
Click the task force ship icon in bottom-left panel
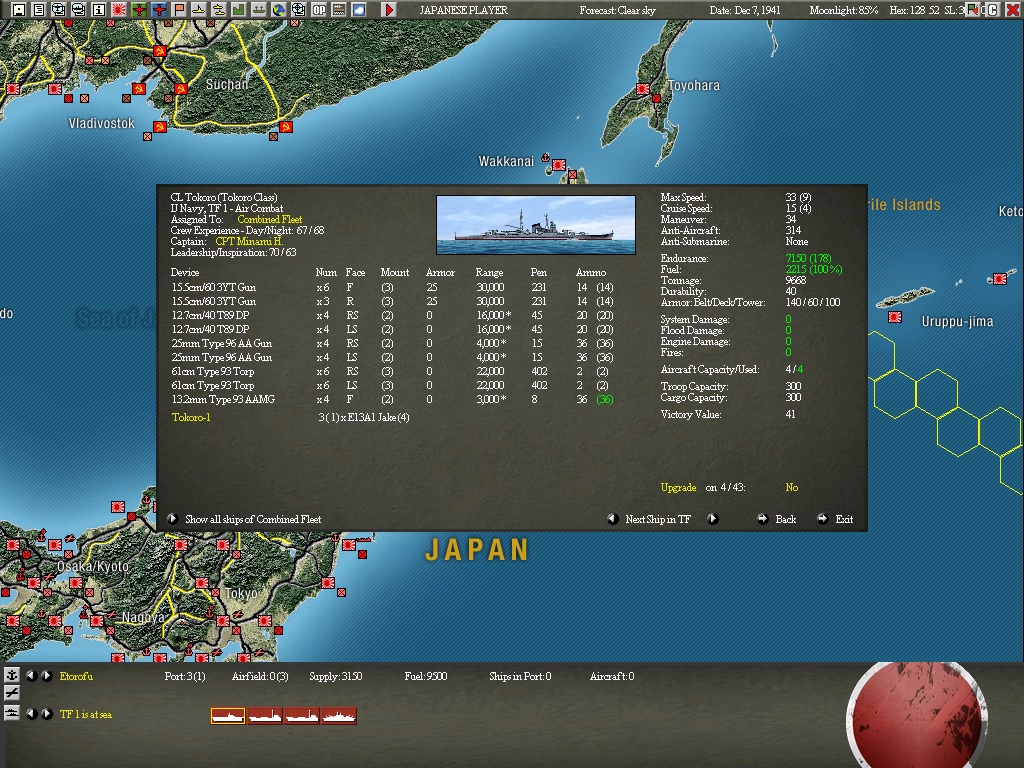click(12, 712)
